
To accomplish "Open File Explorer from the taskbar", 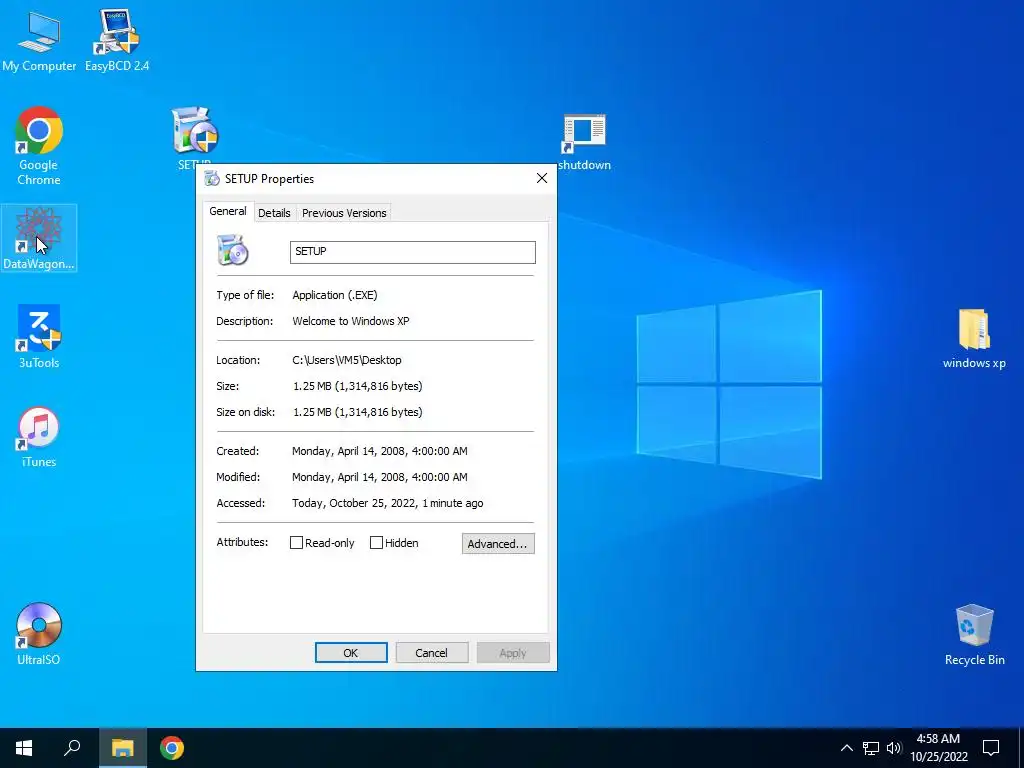I will click(122, 748).
